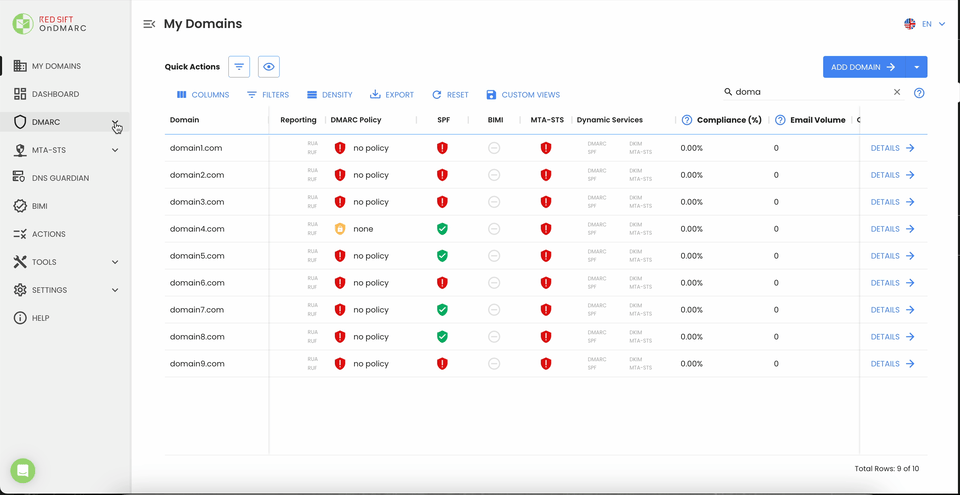Clear the search field using the X icon
960x495 pixels.
(897, 92)
